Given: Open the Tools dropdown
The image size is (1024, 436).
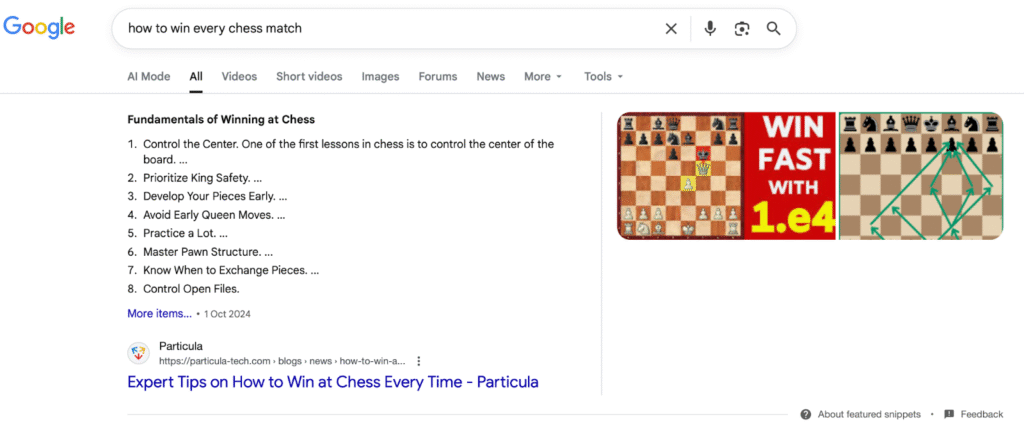Looking at the screenshot, I should [x=603, y=77].
